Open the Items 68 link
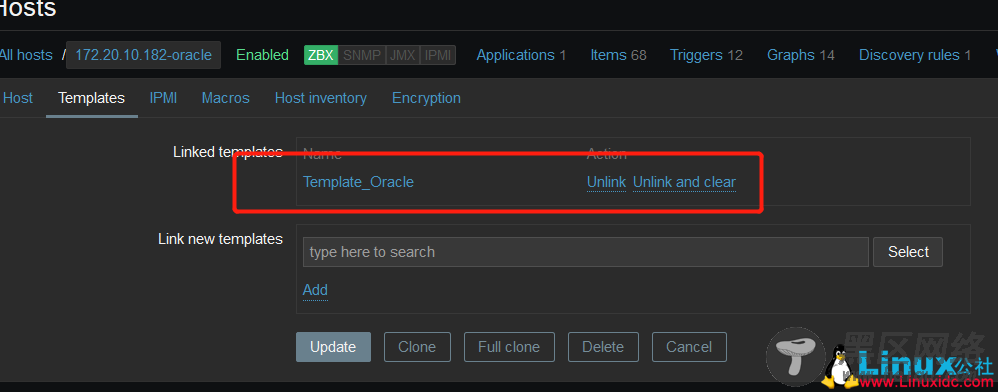Screen dimensions: 998x392 618,55
